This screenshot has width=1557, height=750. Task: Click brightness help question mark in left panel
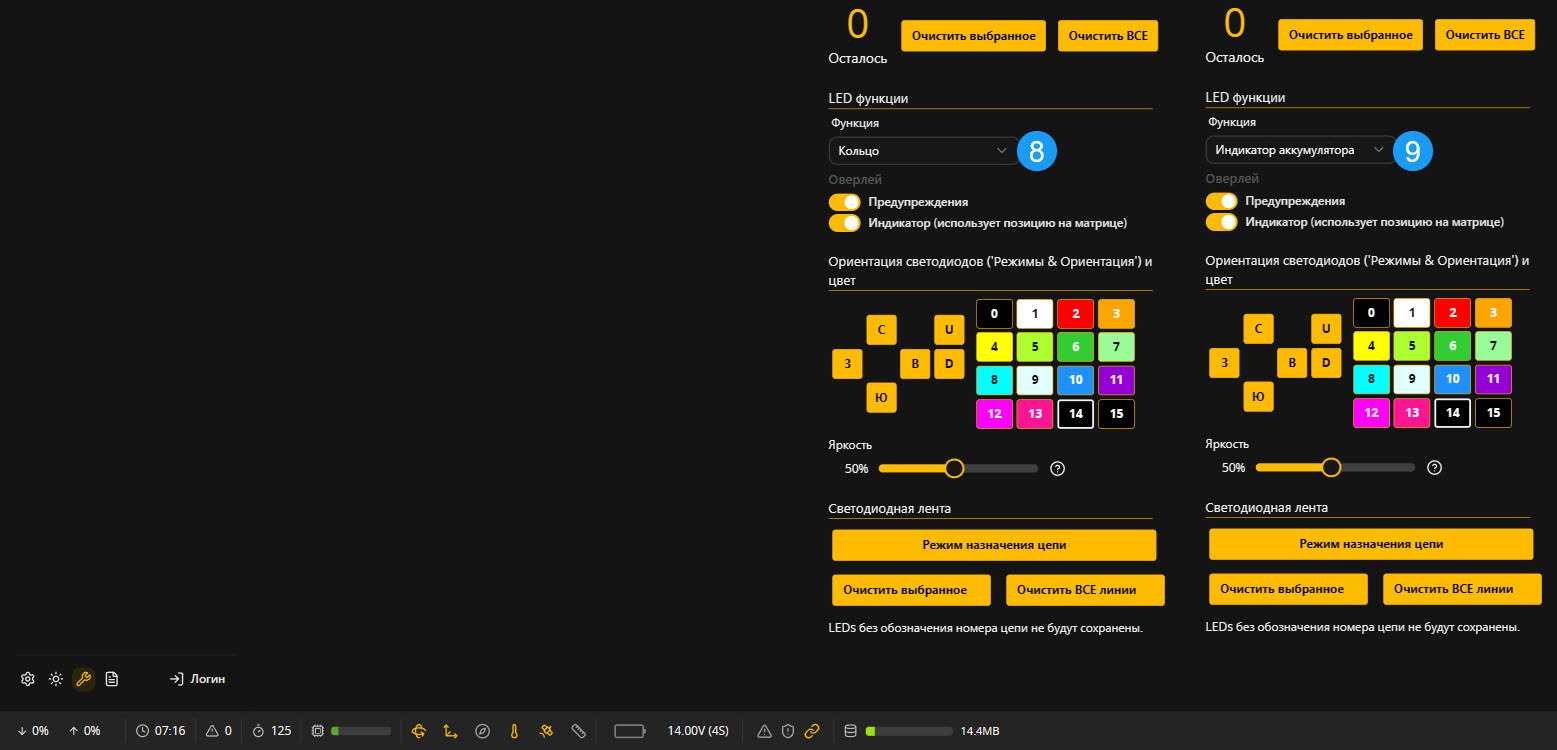[x=1058, y=468]
